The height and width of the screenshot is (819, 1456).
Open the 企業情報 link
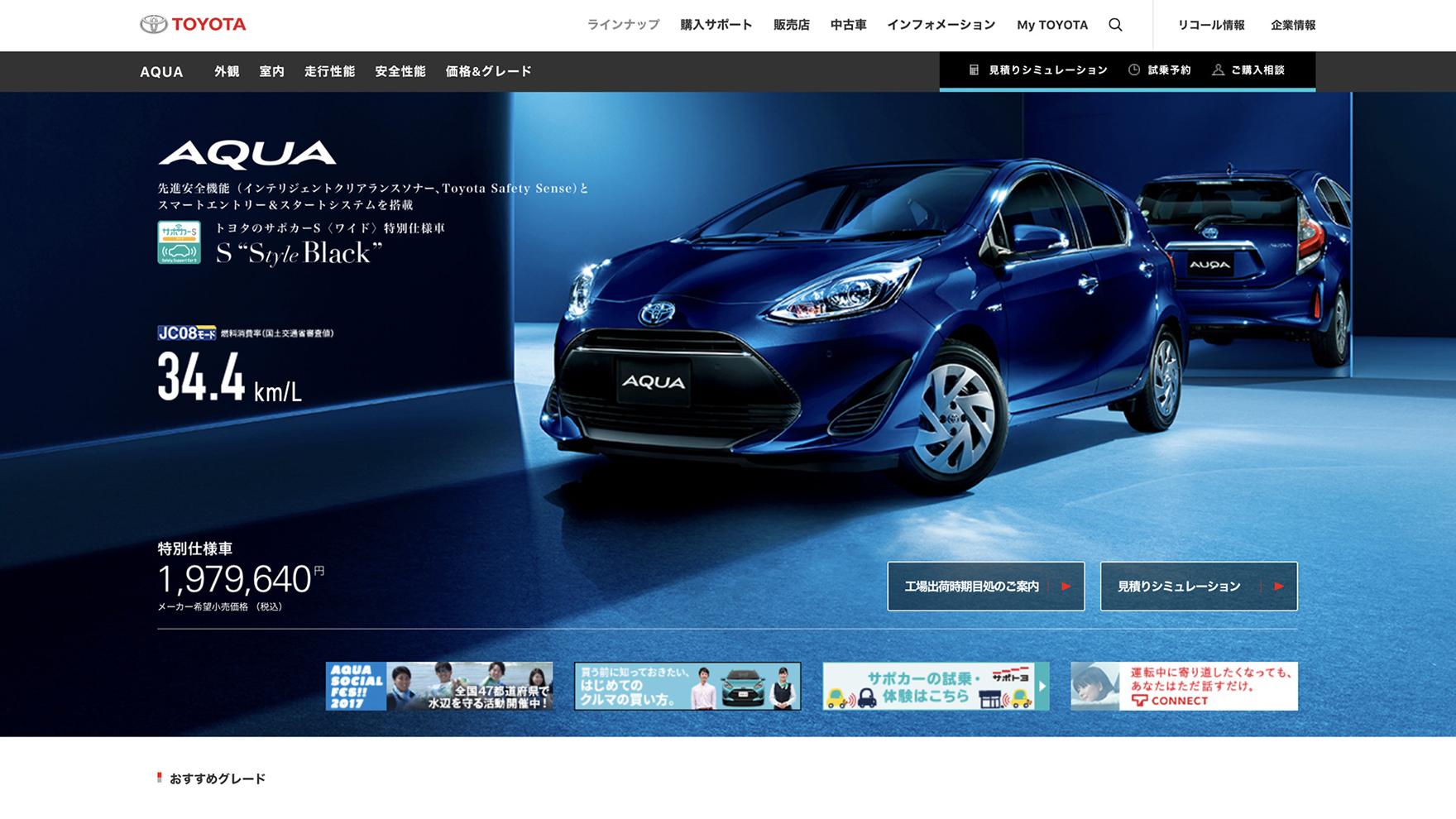(x=1292, y=25)
